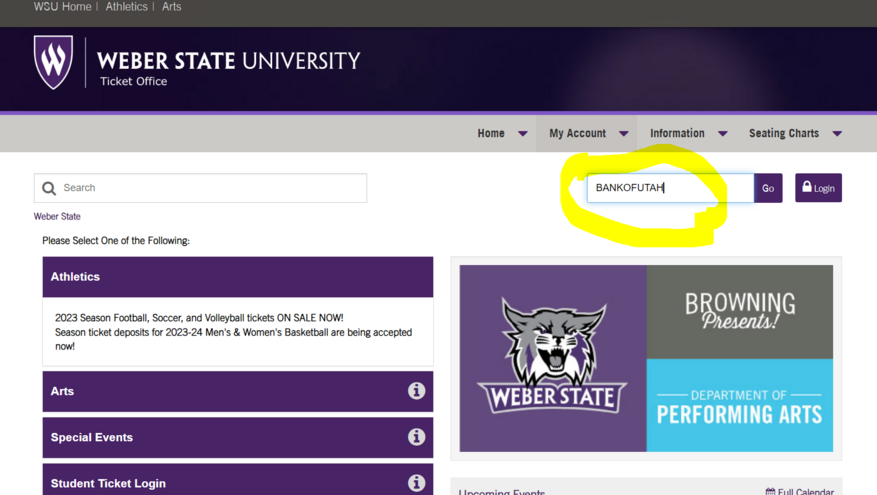This screenshot has height=495, width=877.
Task: Open the Seating Charts menu
Action: coord(784,133)
